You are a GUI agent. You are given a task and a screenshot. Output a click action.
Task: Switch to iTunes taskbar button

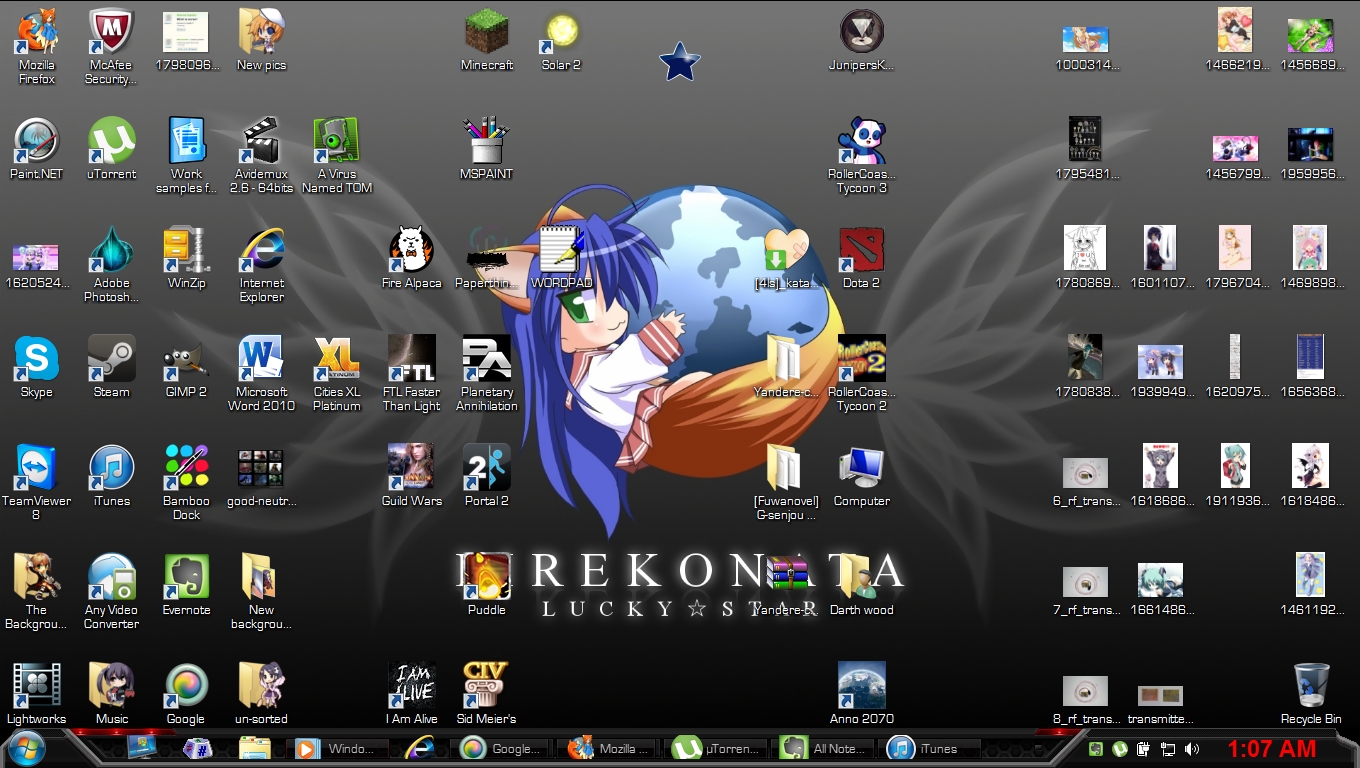[x=930, y=748]
